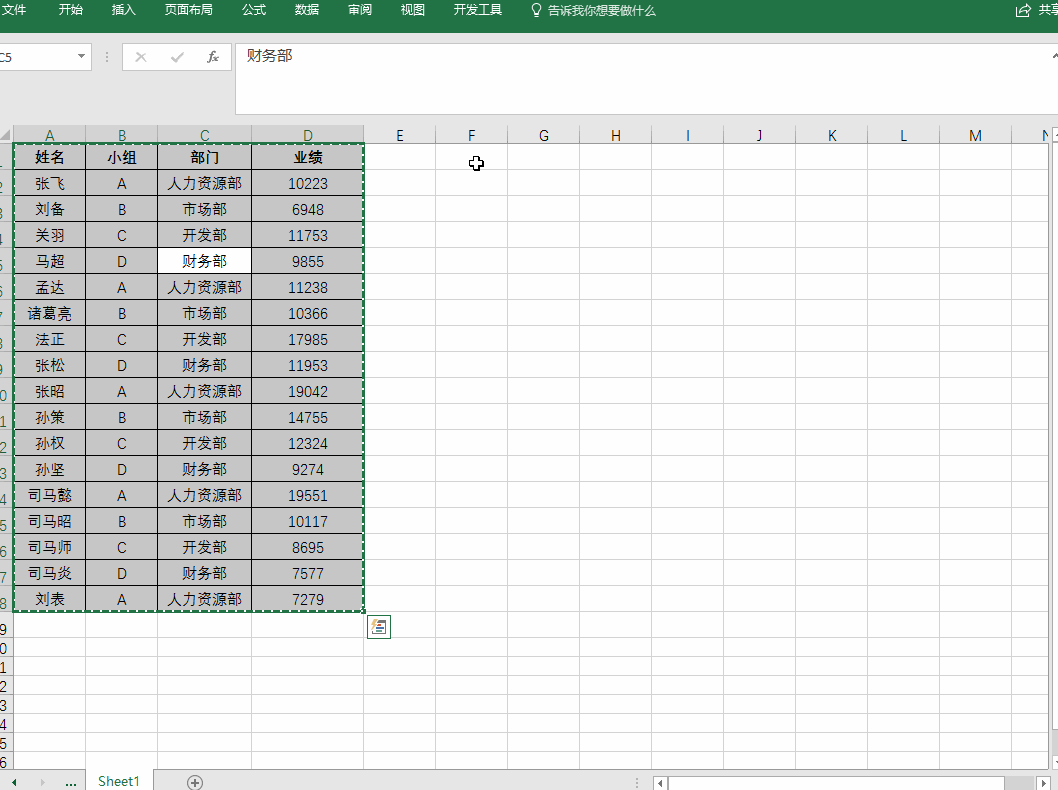1058x790 pixels.
Task: Open the Name Box dropdown arrow
Action: pos(82,57)
